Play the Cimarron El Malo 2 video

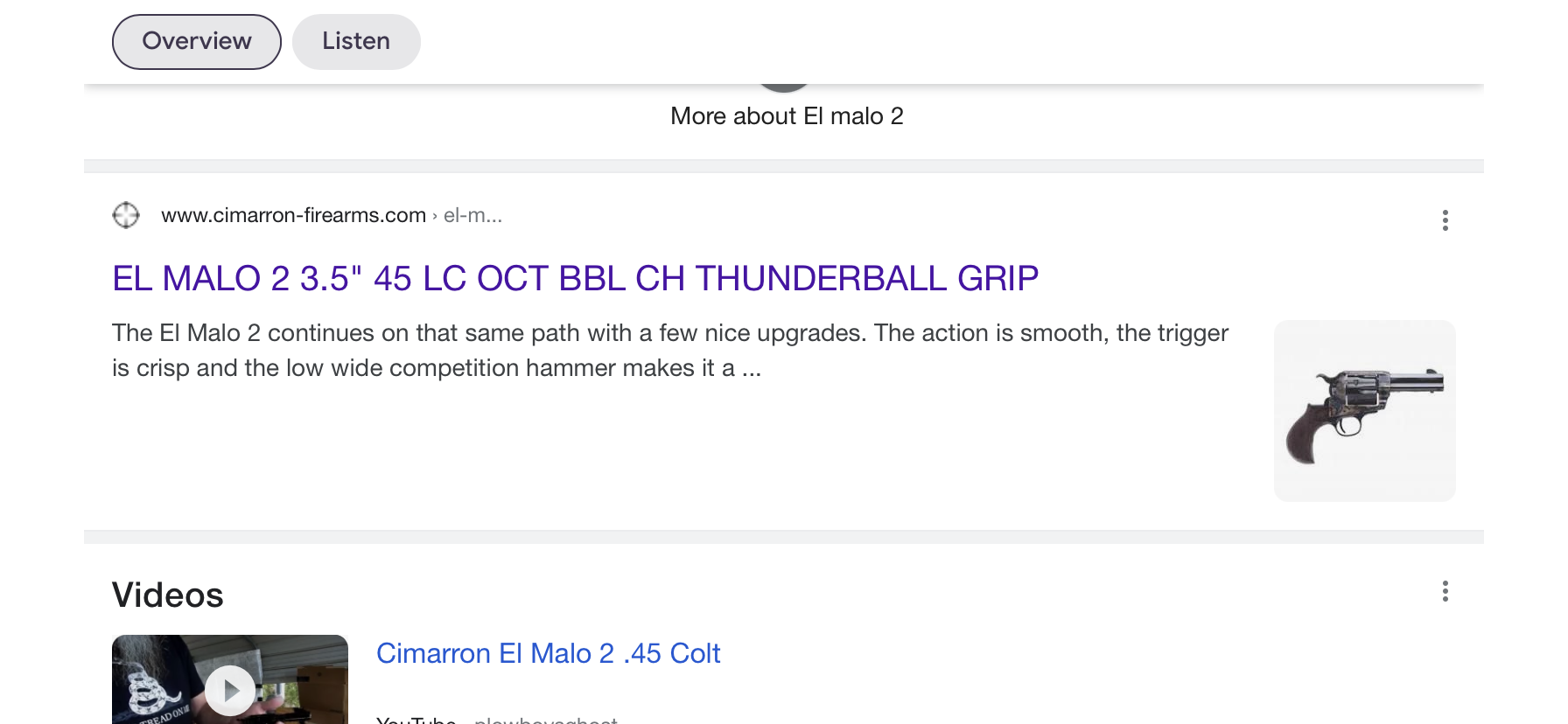pos(230,691)
